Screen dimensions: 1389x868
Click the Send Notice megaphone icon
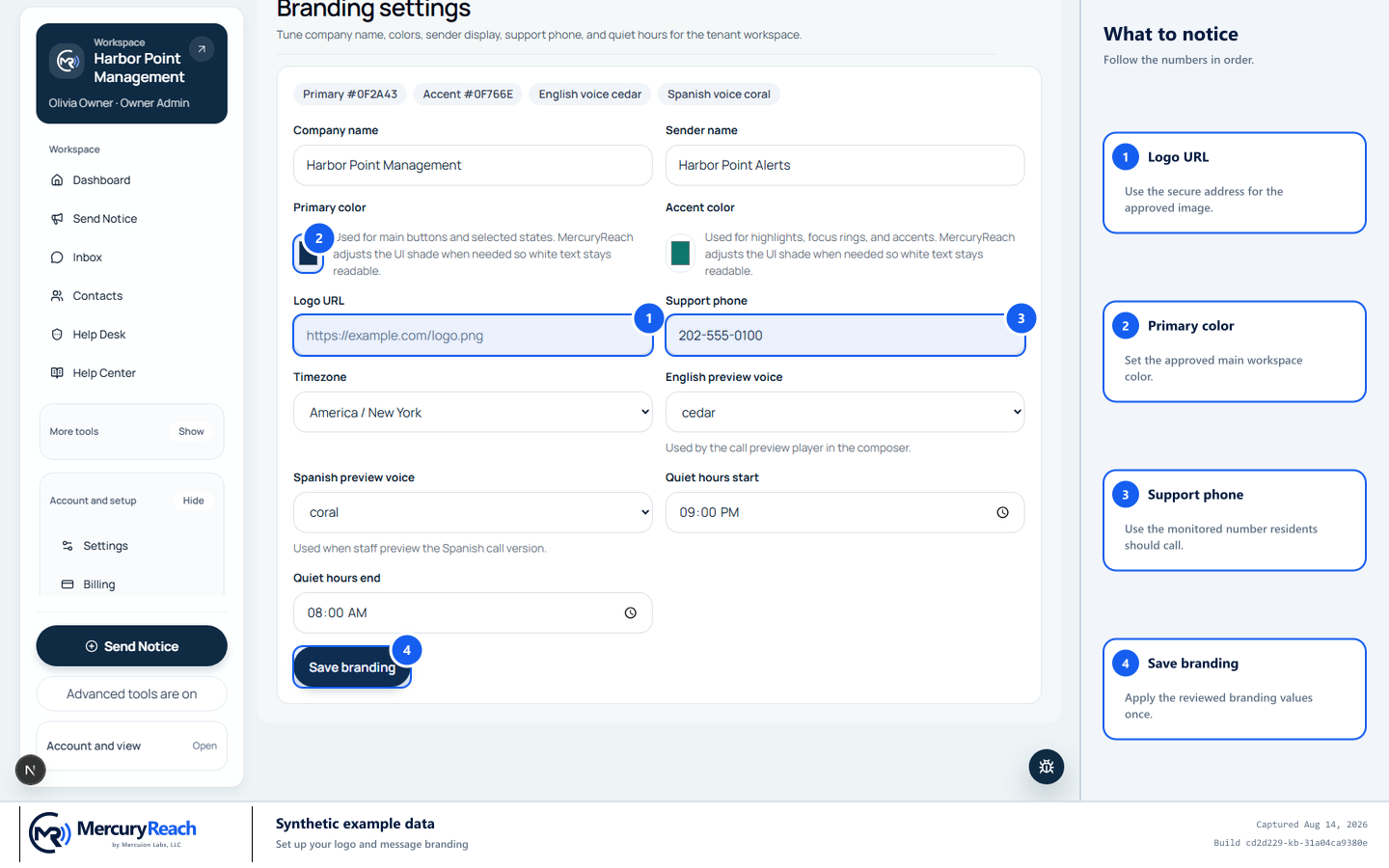(x=57, y=219)
